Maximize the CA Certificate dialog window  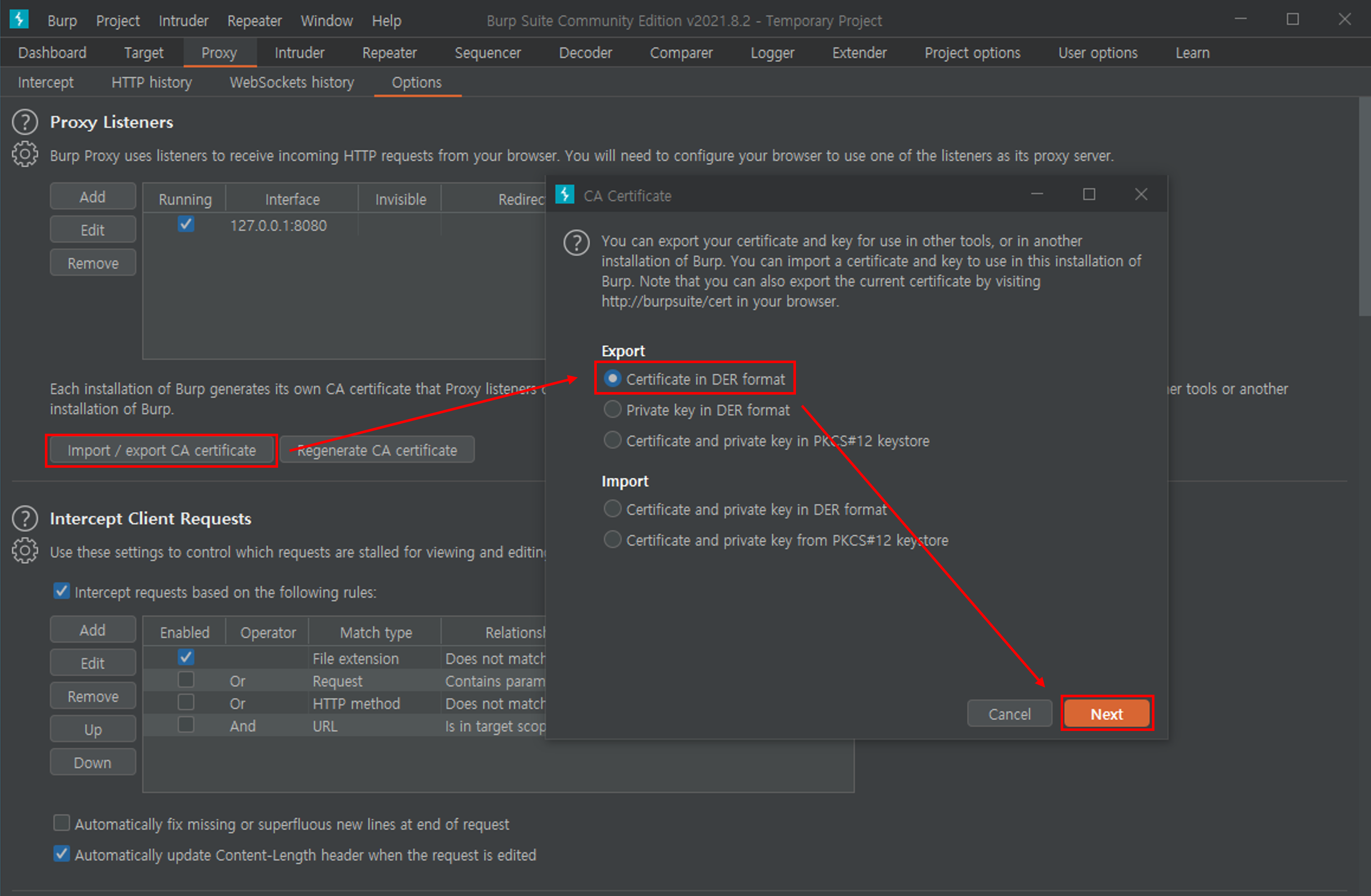(x=1089, y=195)
